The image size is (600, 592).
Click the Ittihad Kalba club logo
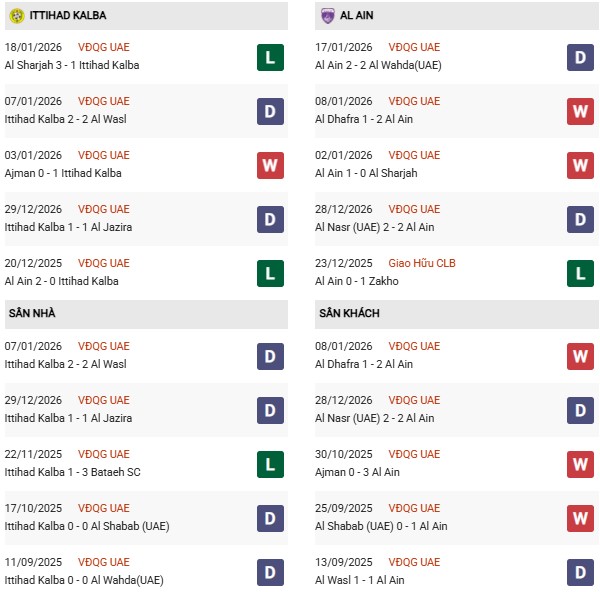point(17,16)
